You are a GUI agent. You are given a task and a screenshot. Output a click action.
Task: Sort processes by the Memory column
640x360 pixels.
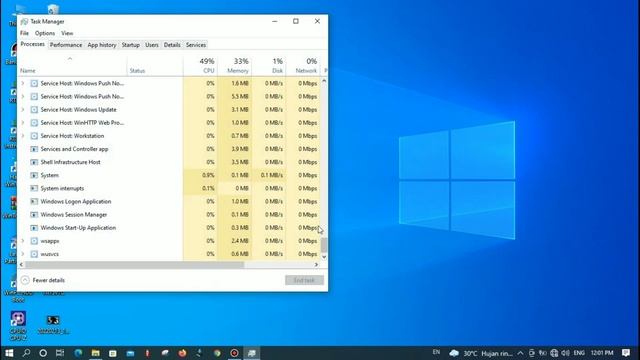[x=235, y=65]
